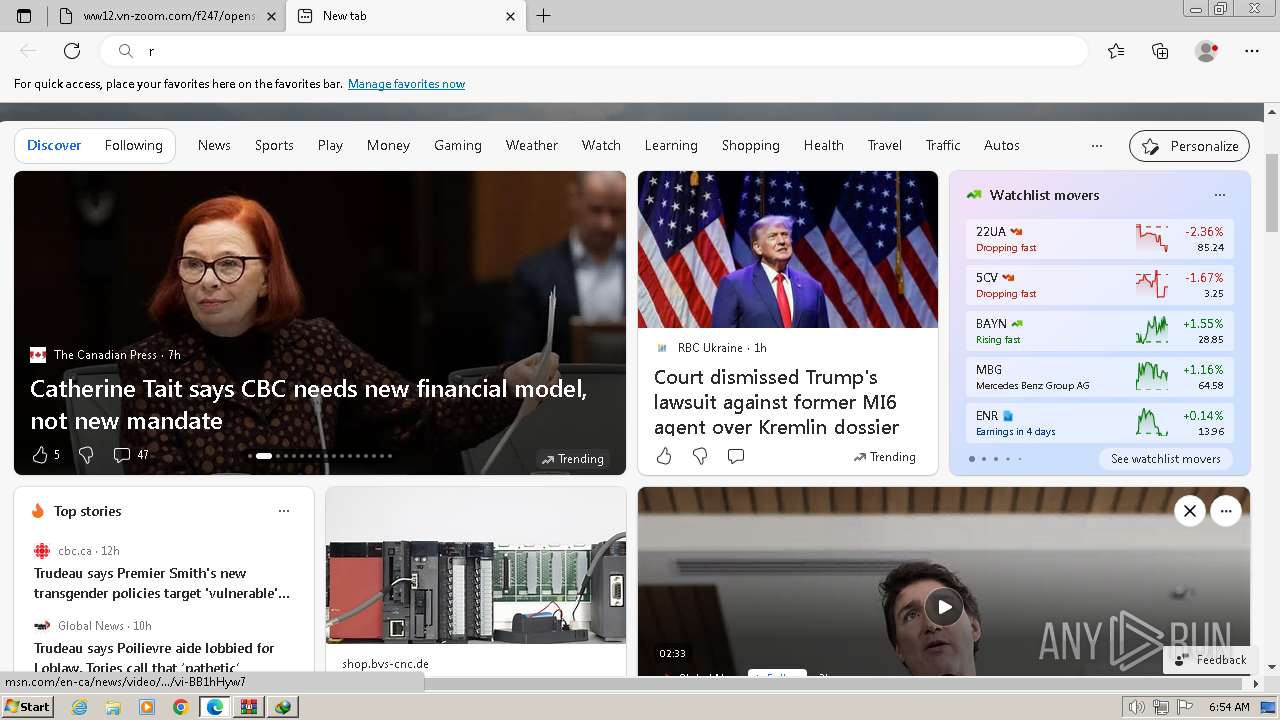Open Court dismissed Trump's lawsuit headline
The width and height of the screenshot is (1280, 720).
(777, 402)
